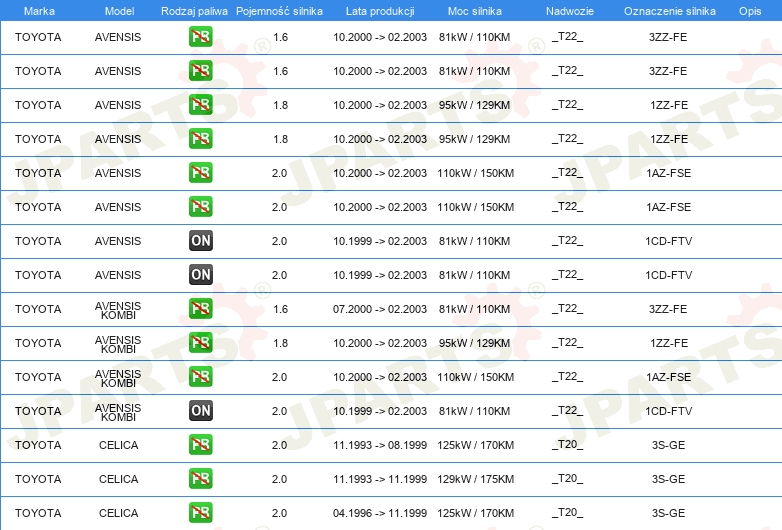This screenshot has width=782, height=530.
Task: Click TOYOTA in the AVENSIS KOMBI 3ZZ-FE row
Action: [38, 309]
